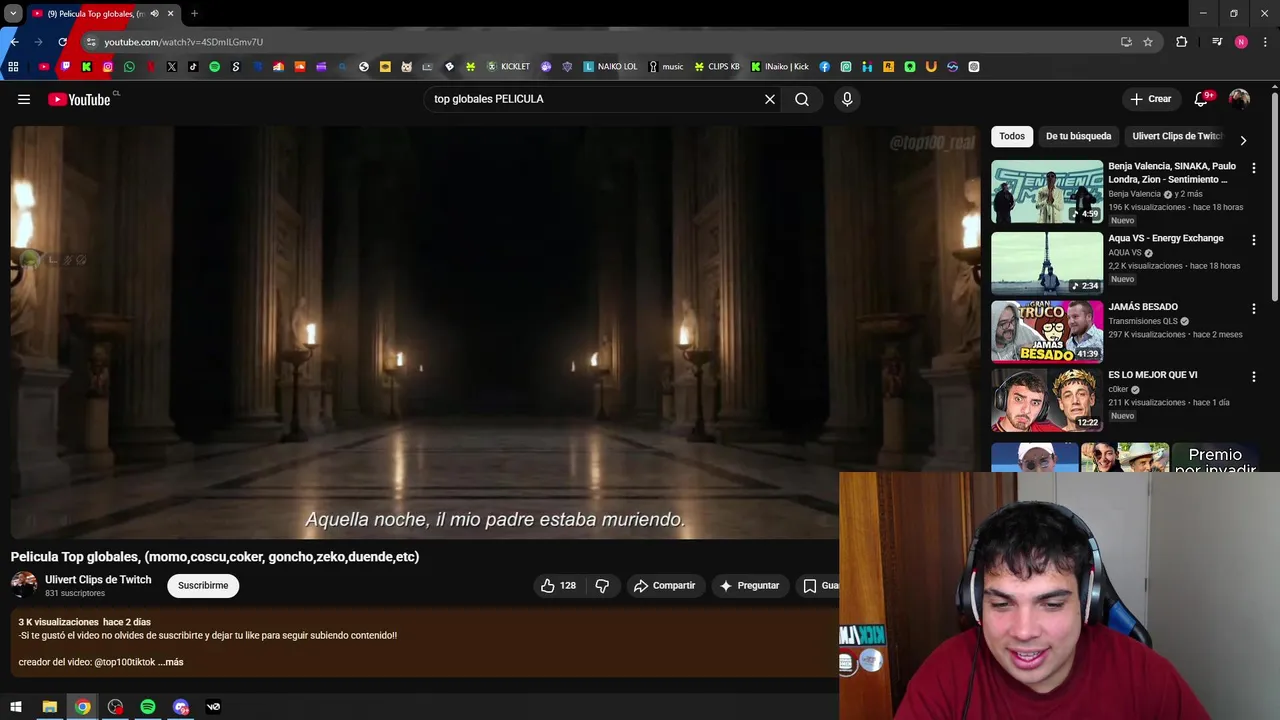1280x720 pixels.
Task: Open the JAMÁS BESADO video thumbnail
Action: [1047, 331]
